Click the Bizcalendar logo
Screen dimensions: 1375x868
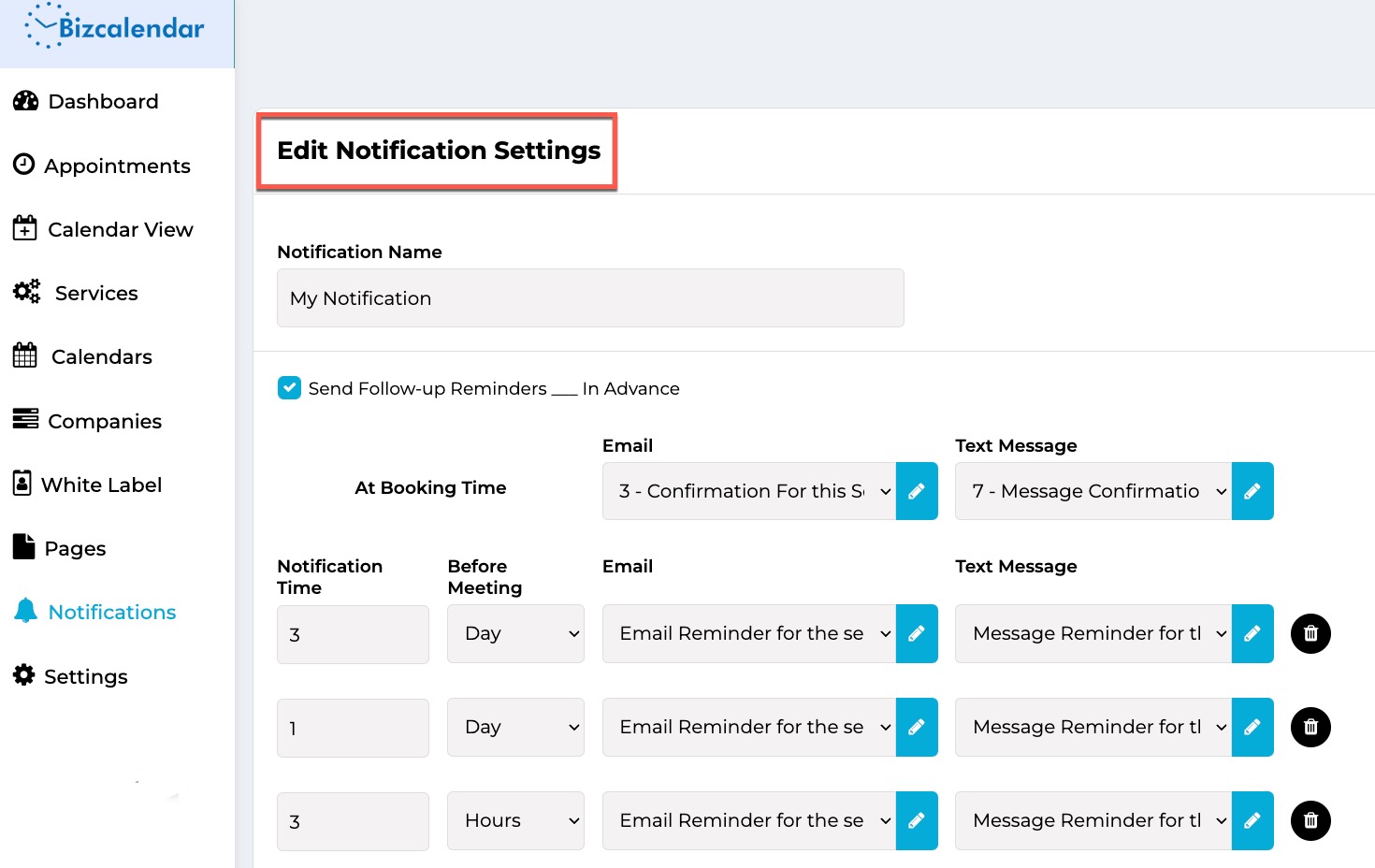[x=116, y=28]
